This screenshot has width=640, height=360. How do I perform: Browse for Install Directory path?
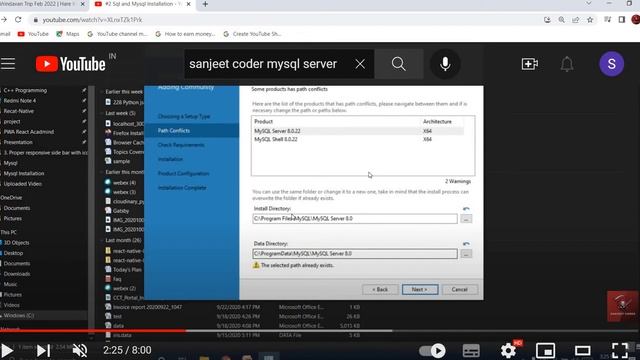pyautogui.click(x=466, y=219)
